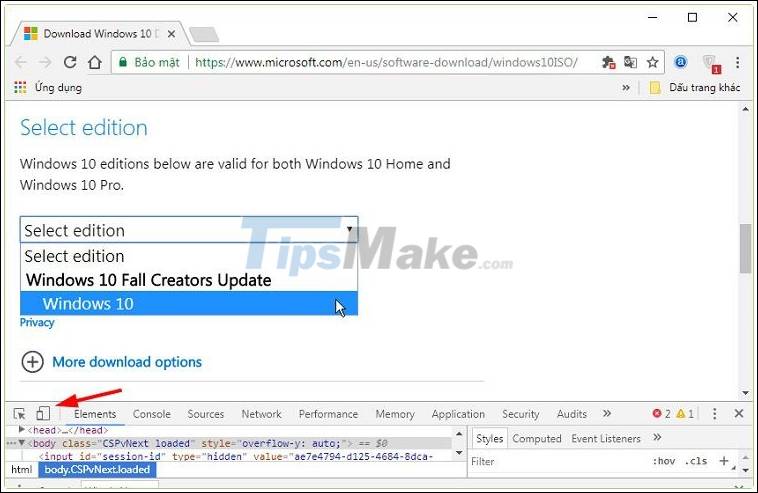Click the Styles Filter input field

coord(556,461)
